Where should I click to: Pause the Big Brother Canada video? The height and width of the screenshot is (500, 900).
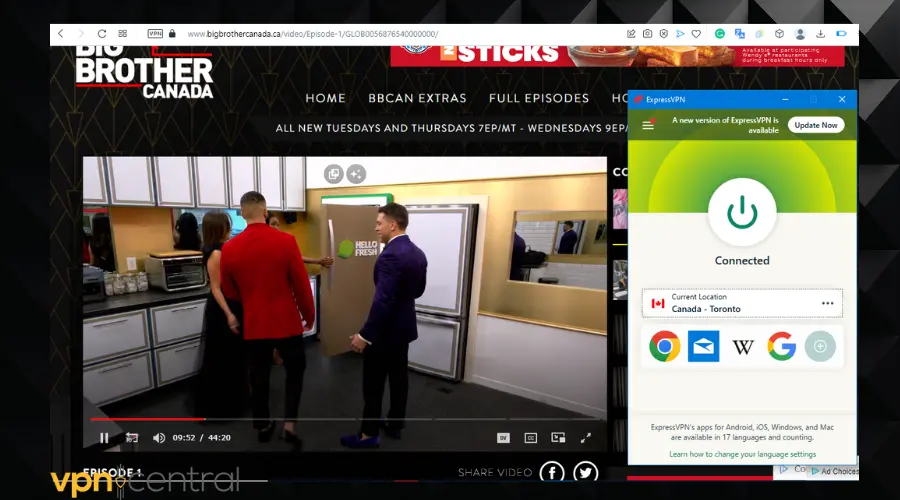tap(104, 437)
